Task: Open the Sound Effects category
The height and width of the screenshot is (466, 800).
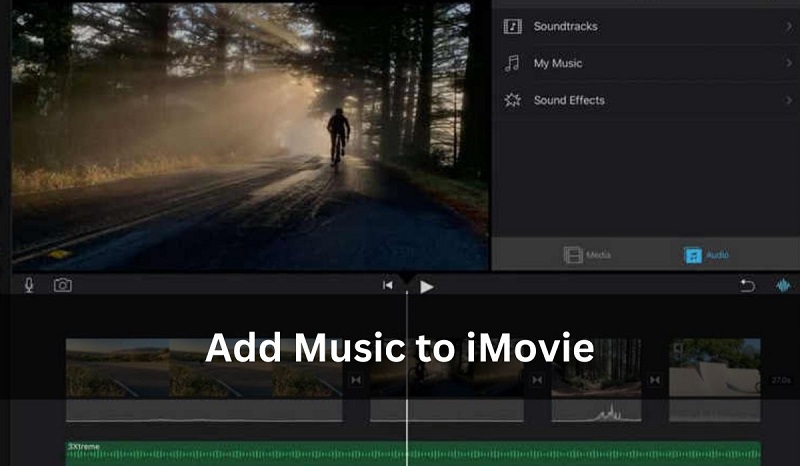Action: click(568, 100)
